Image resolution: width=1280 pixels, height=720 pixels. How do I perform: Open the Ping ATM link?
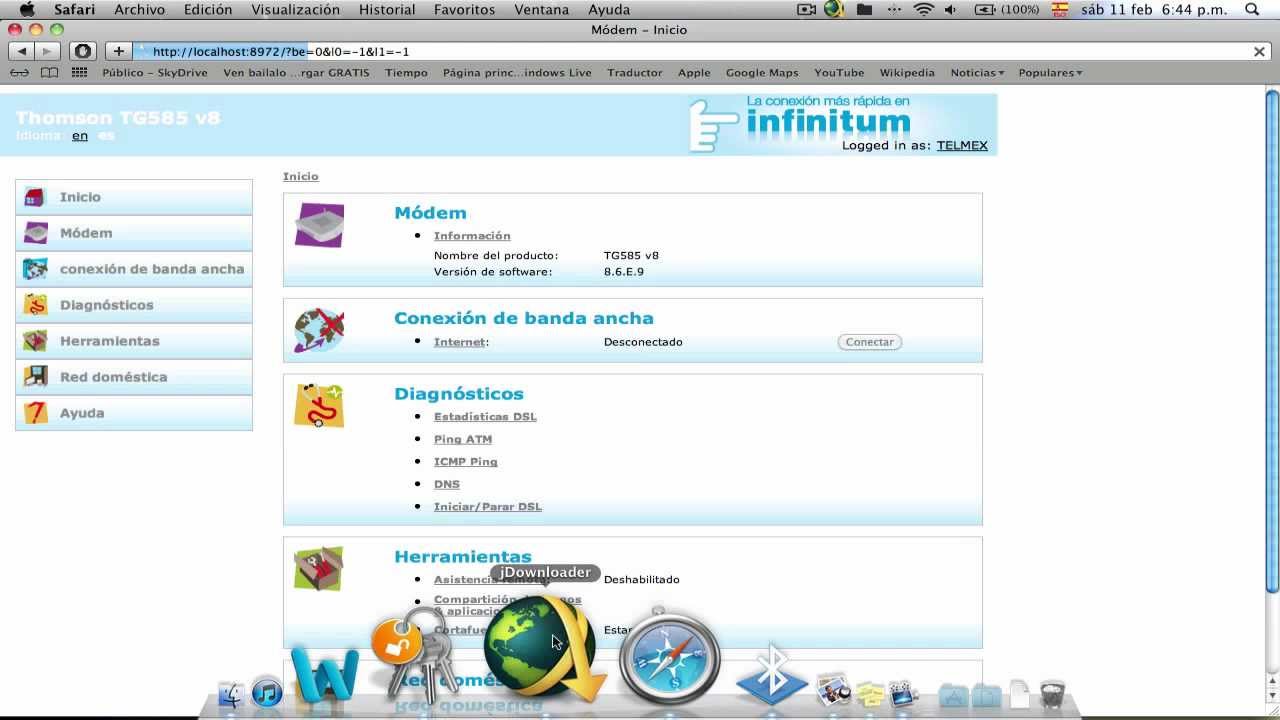[x=463, y=439]
